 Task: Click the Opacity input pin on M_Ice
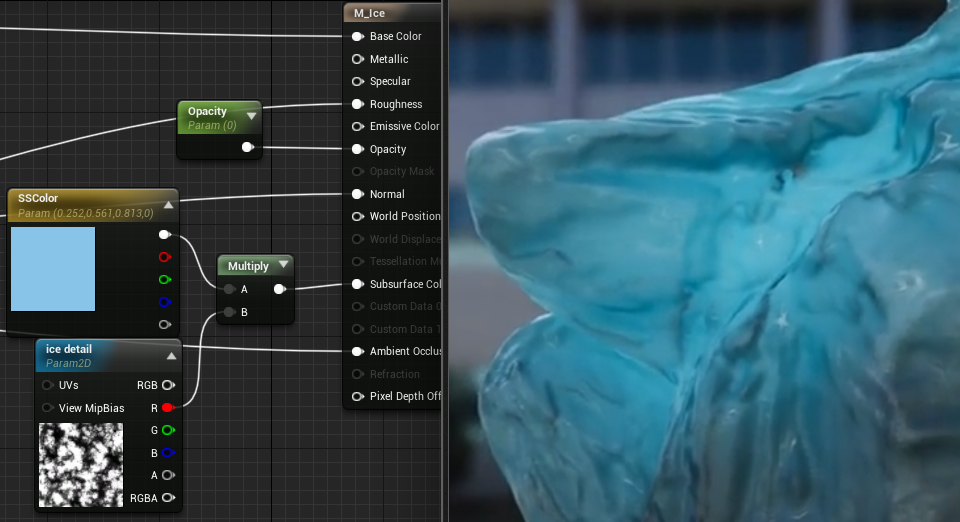click(x=358, y=149)
